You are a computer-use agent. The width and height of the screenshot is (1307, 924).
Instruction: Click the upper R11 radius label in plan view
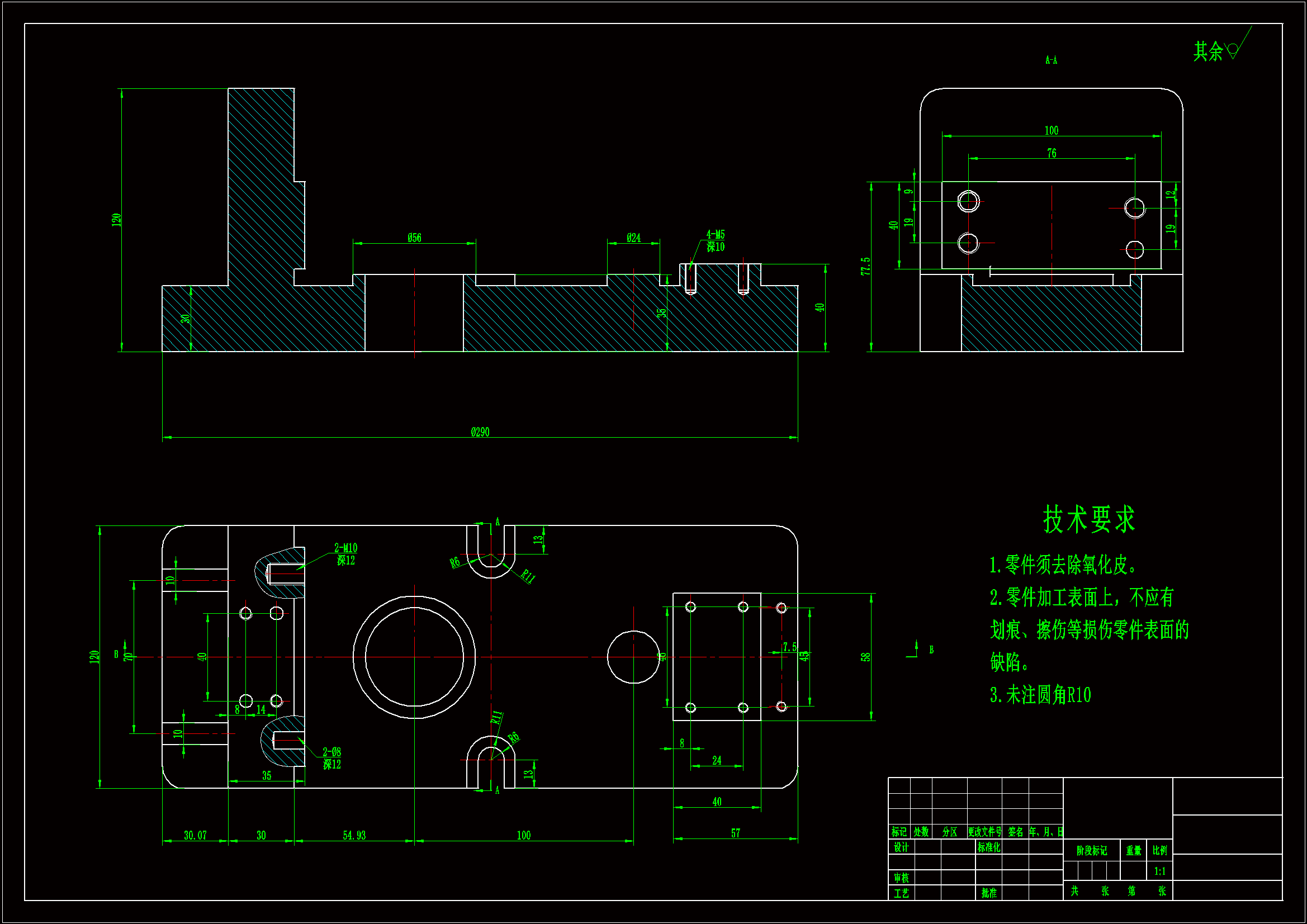tap(528, 576)
